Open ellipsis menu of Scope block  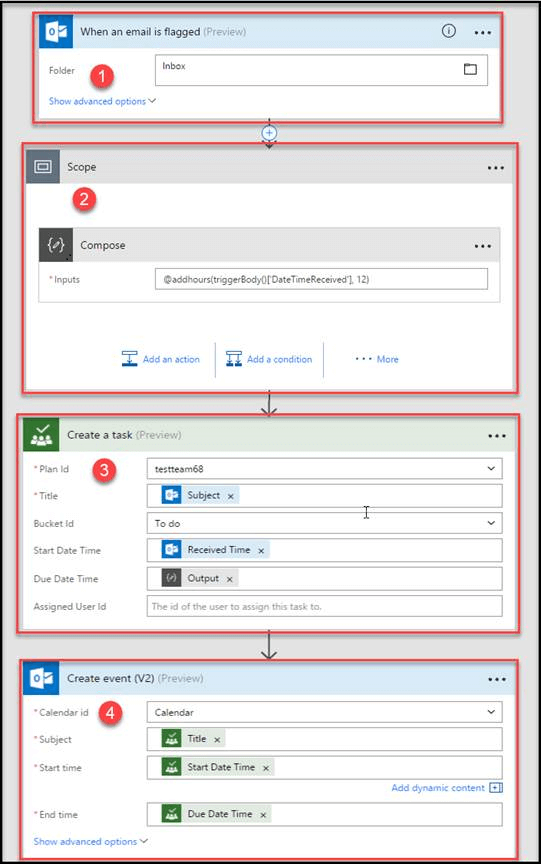click(496, 168)
